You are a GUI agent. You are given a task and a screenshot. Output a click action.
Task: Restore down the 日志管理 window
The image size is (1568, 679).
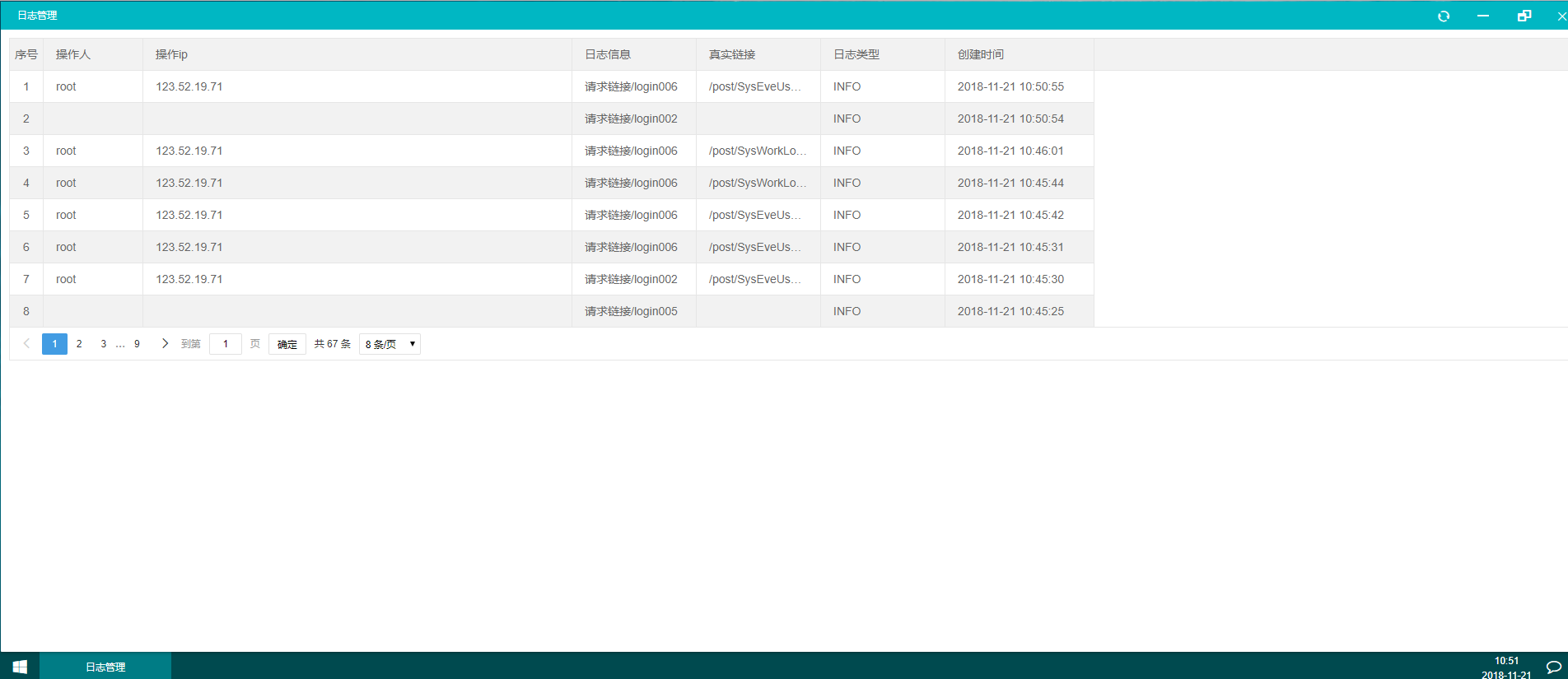coord(1524,16)
